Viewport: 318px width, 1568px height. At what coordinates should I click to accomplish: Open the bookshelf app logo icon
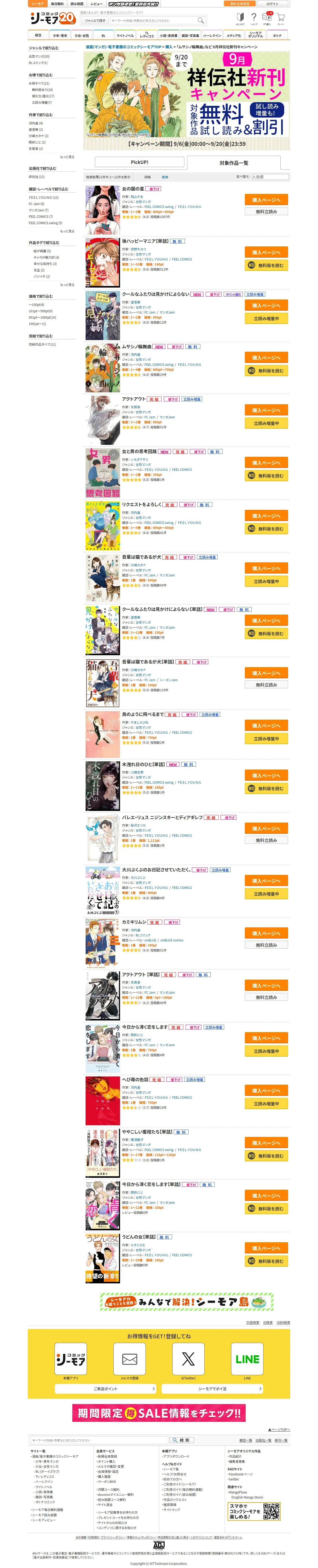(x=70, y=1359)
